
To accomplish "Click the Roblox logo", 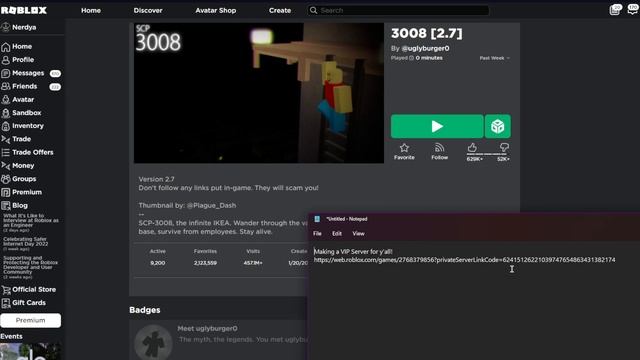I will (x=24, y=10).
